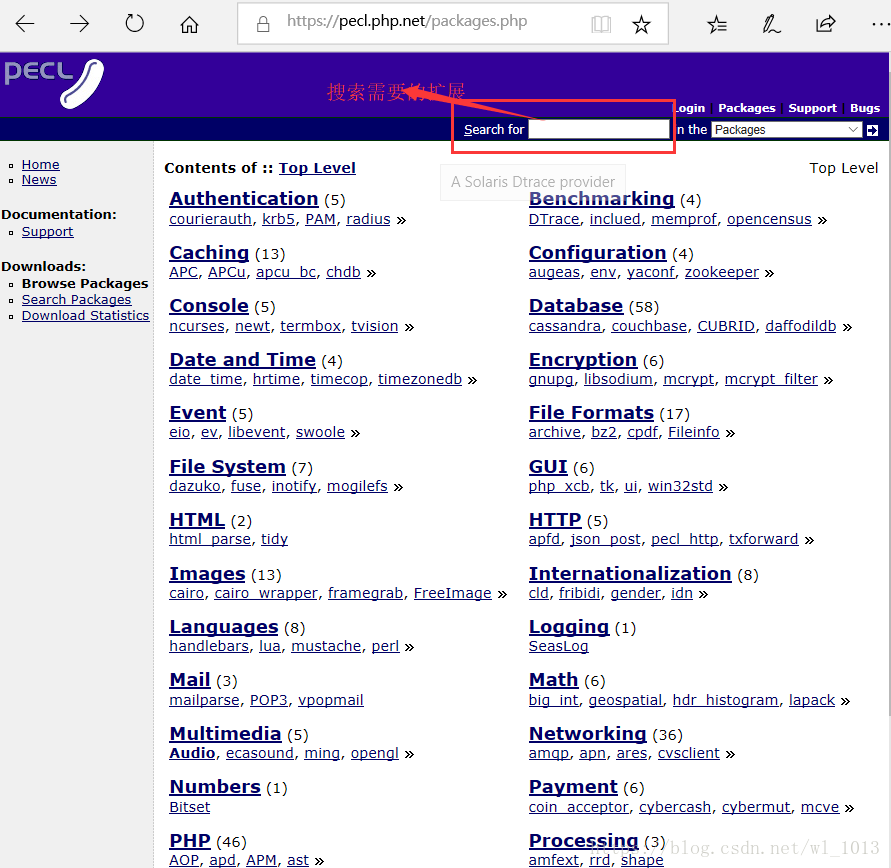Add page to favorites with star icon
Image resolution: width=891 pixels, height=868 pixels.
point(642,24)
